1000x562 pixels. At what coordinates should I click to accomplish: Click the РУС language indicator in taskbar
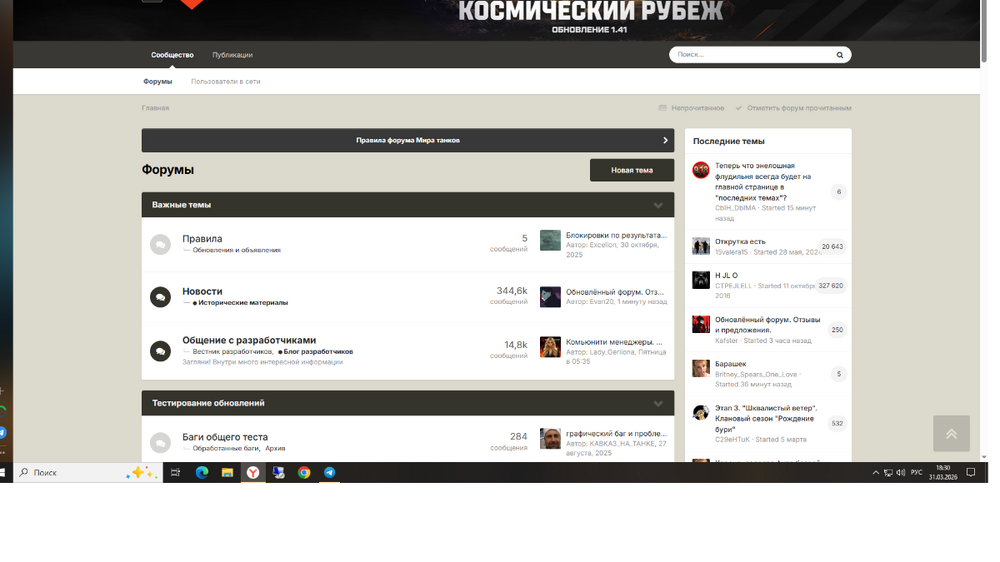pyautogui.click(x=916, y=473)
